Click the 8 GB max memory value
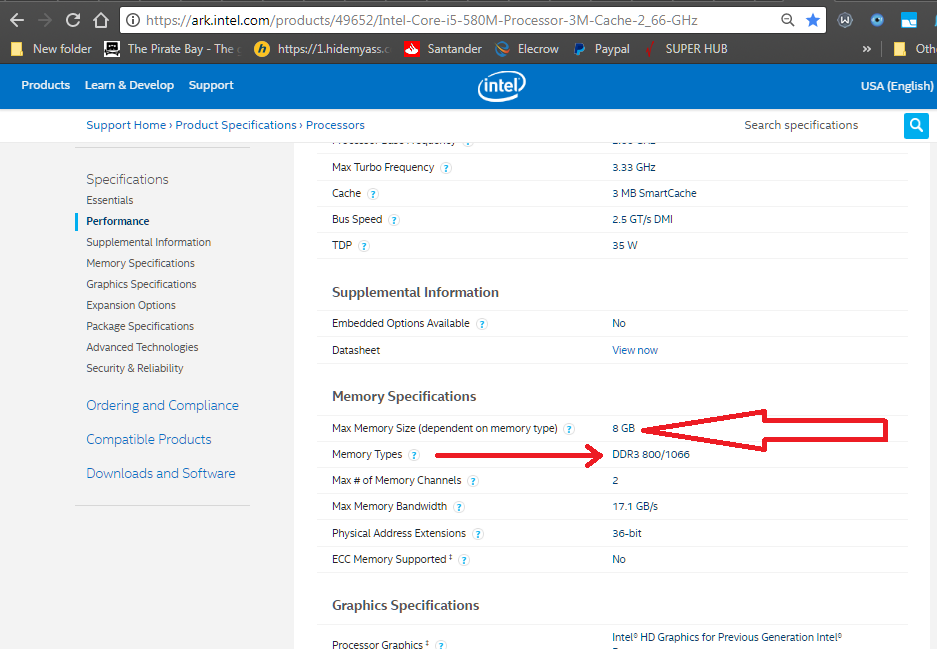 623,428
